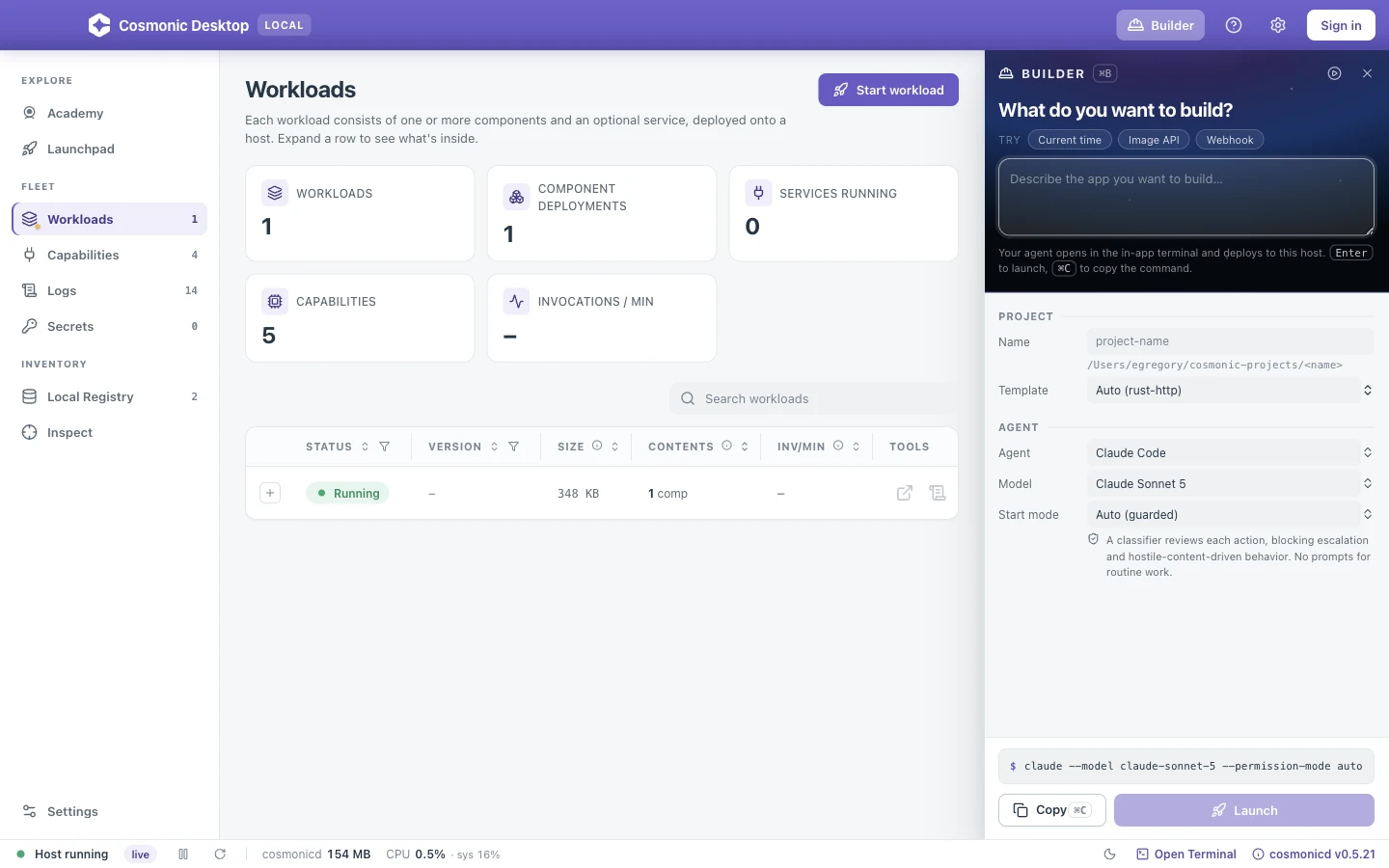
Task: Show info for the Inv/Min column
Action: pyautogui.click(x=838, y=446)
